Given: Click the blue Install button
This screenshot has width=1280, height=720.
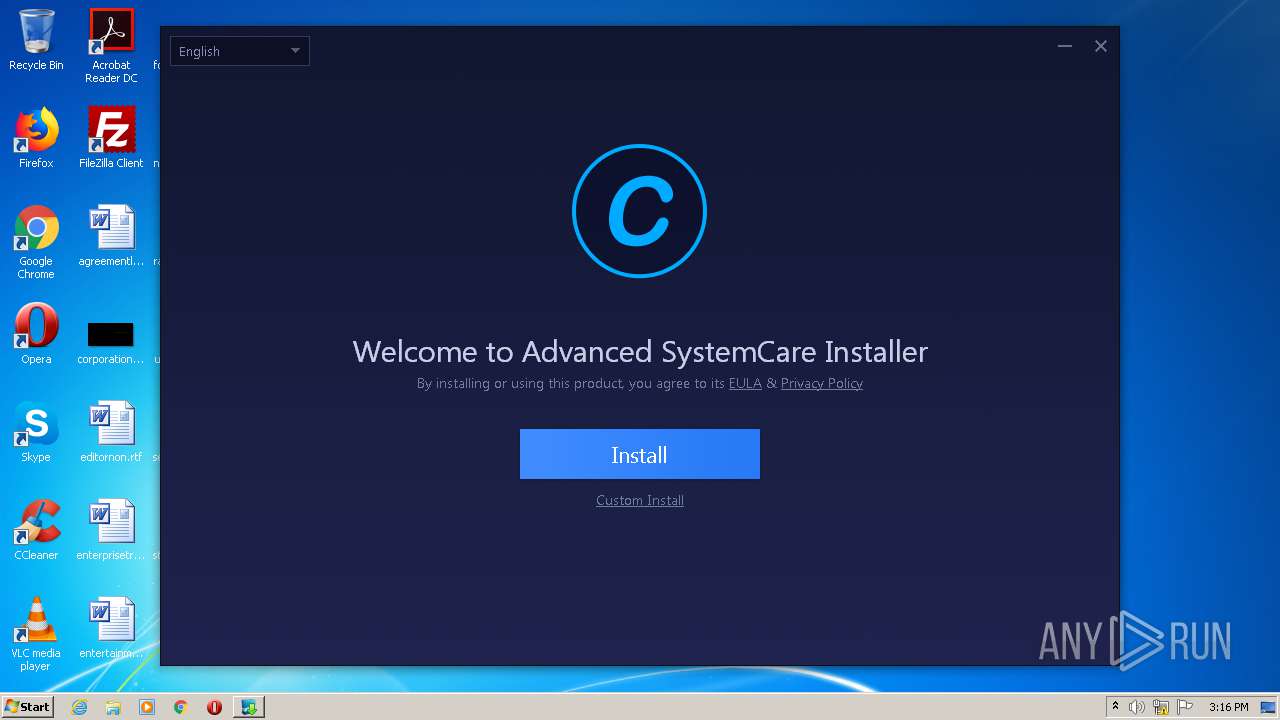Looking at the screenshot, I should 639,454.
